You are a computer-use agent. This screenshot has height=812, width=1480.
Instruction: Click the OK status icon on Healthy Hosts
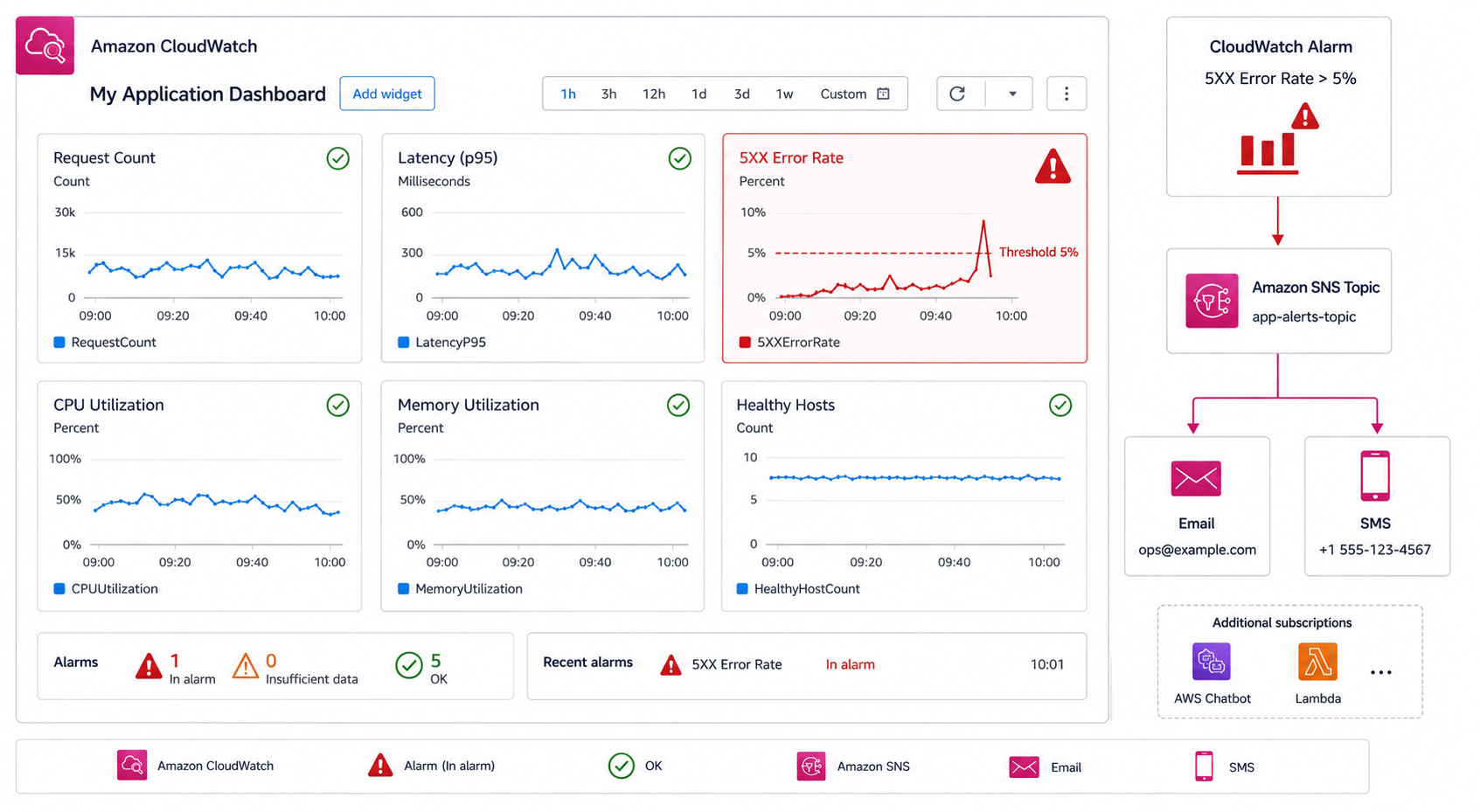[1060, 405]
